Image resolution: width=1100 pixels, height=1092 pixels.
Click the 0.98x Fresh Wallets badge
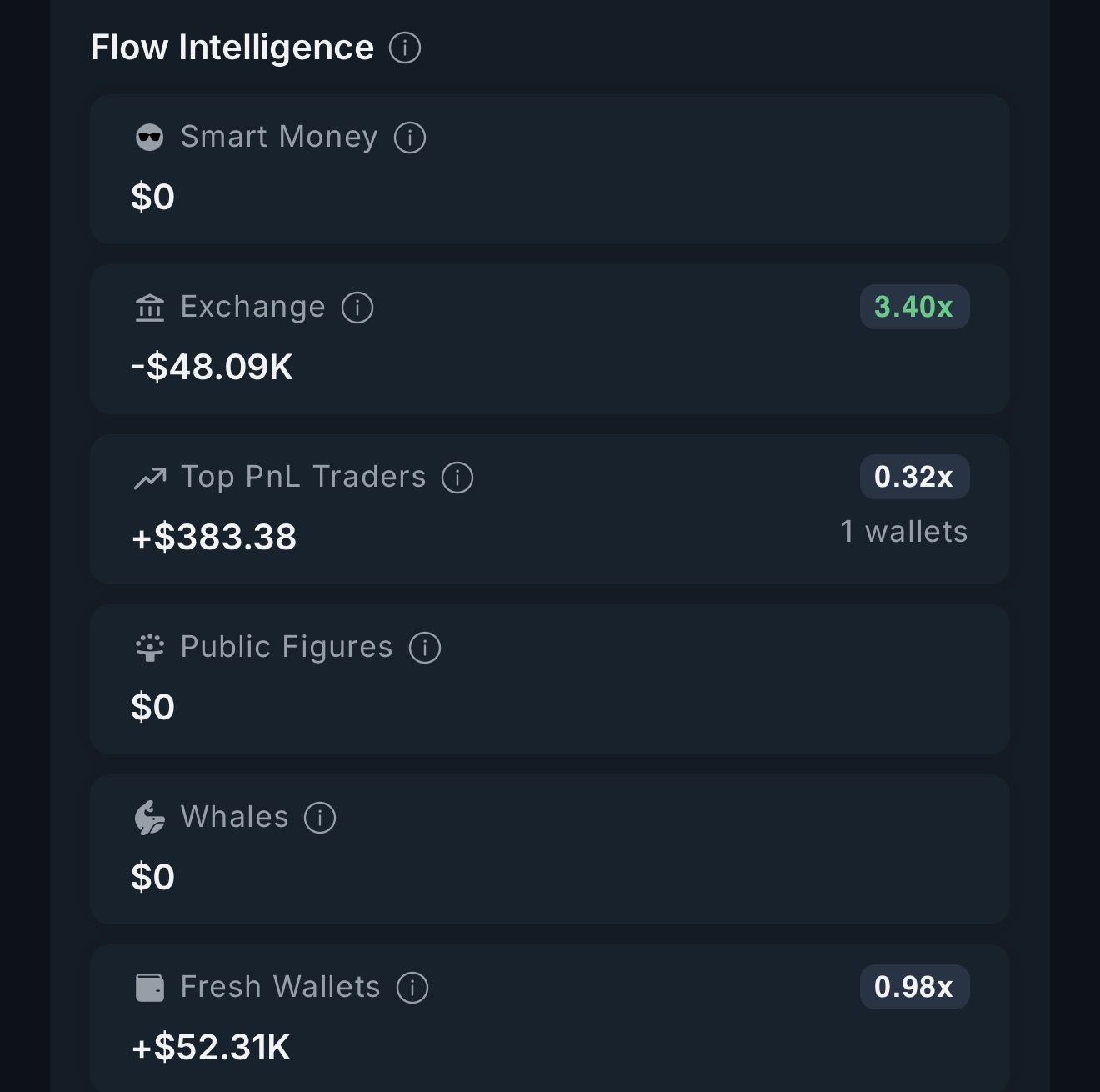pos(914,987)
